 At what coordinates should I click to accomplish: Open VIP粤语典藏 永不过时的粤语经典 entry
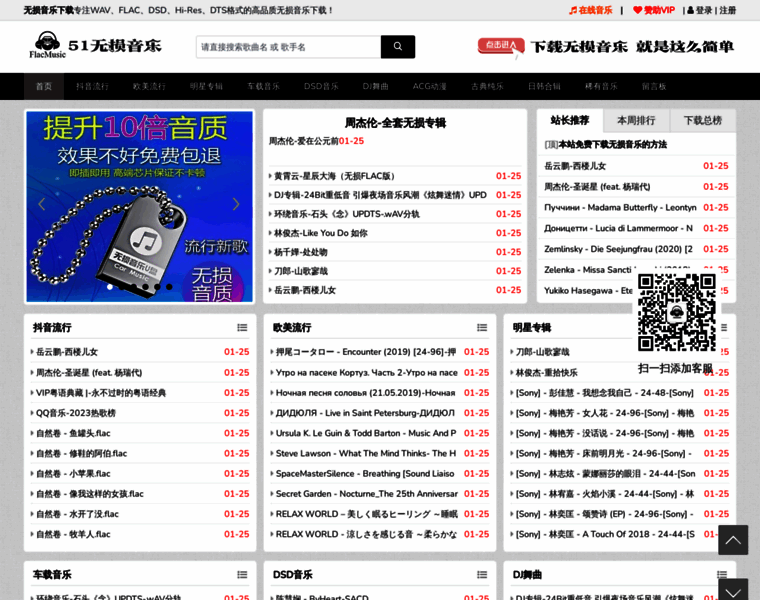pyautogui.click(x=101, y=393)
